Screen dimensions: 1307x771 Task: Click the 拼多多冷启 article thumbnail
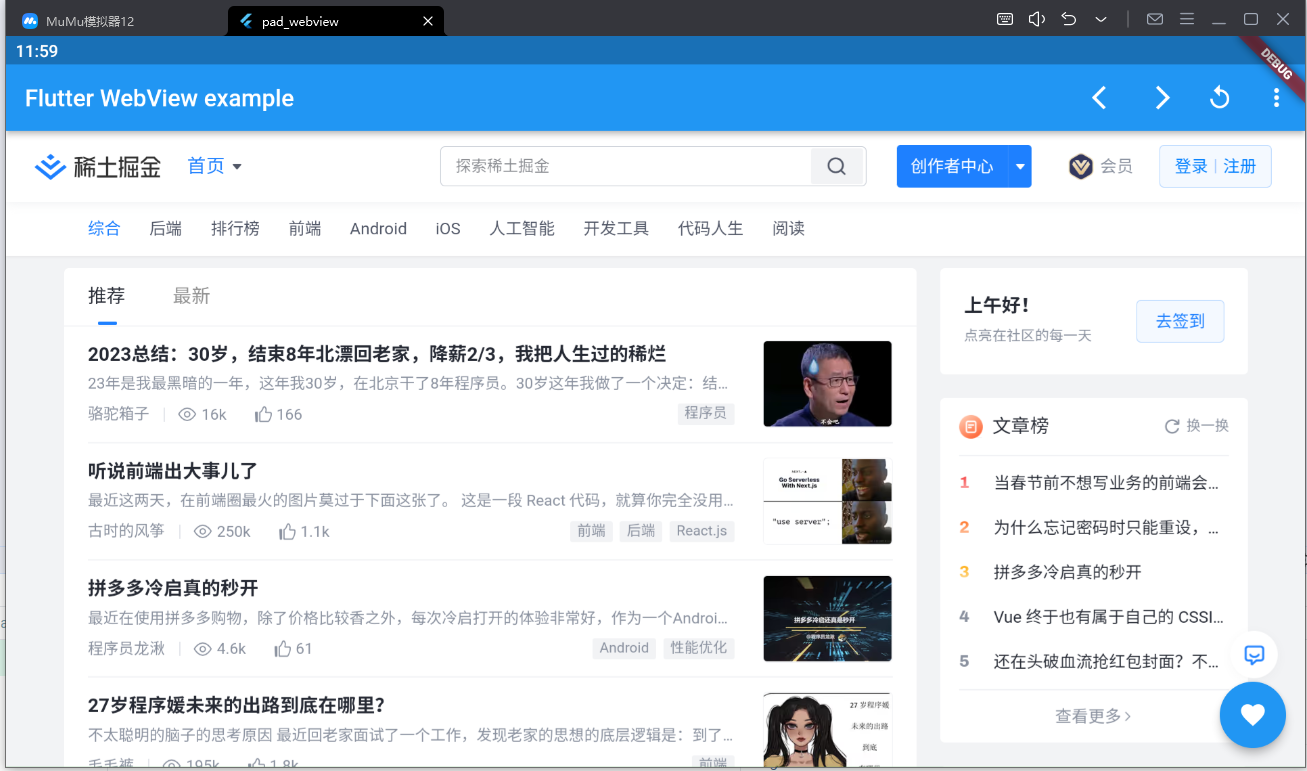click(827, 618)
